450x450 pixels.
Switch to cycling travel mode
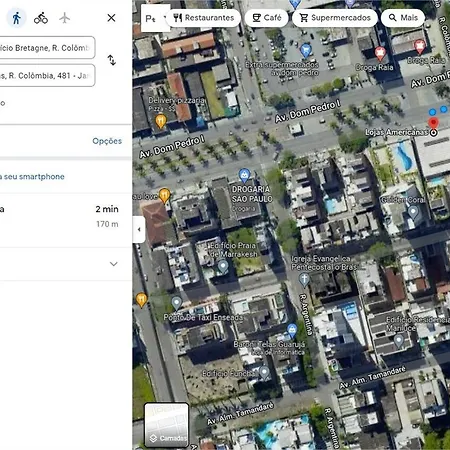41,18
